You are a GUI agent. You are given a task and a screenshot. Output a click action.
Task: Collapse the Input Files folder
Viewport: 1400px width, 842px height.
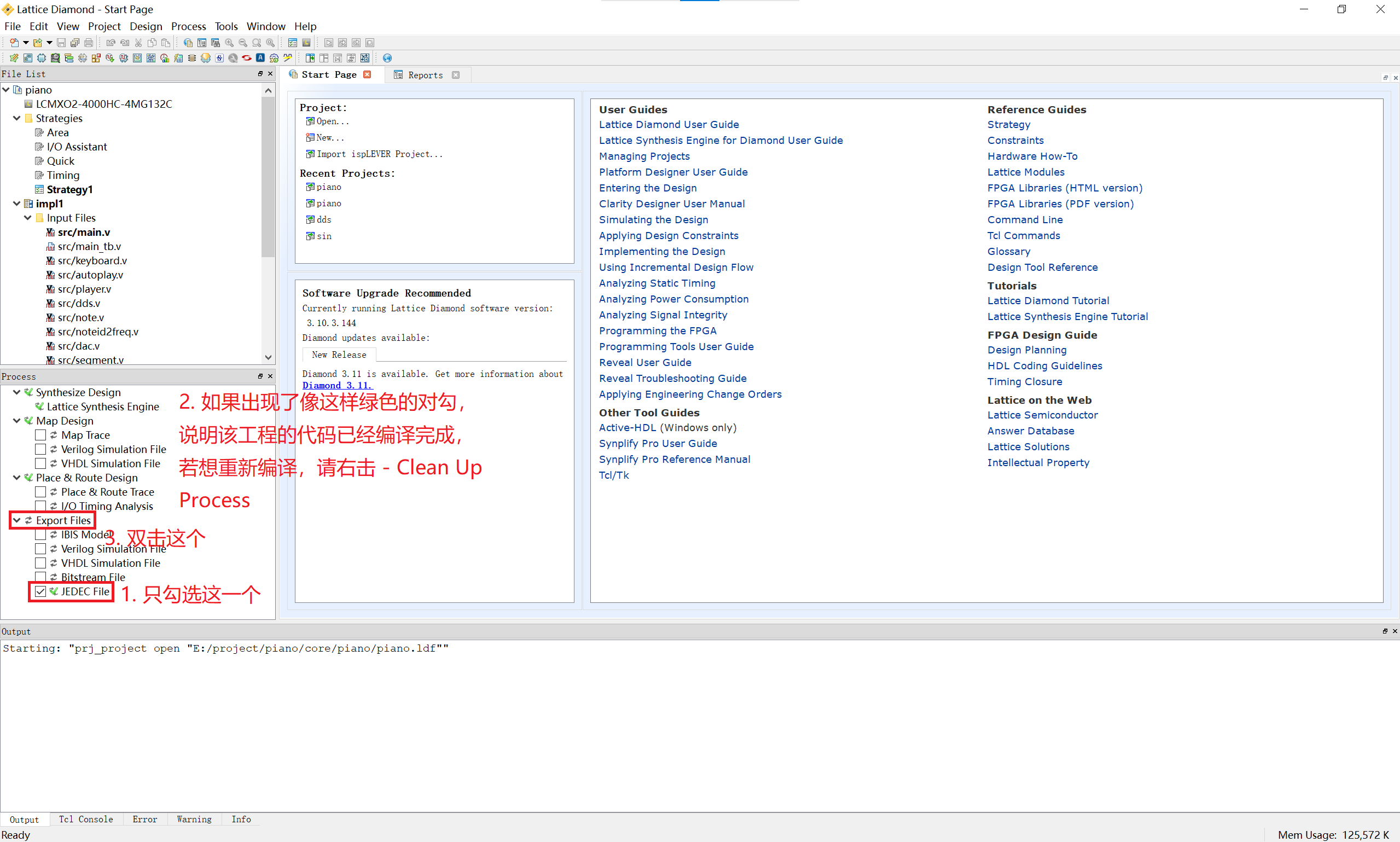tap(28, 218)
